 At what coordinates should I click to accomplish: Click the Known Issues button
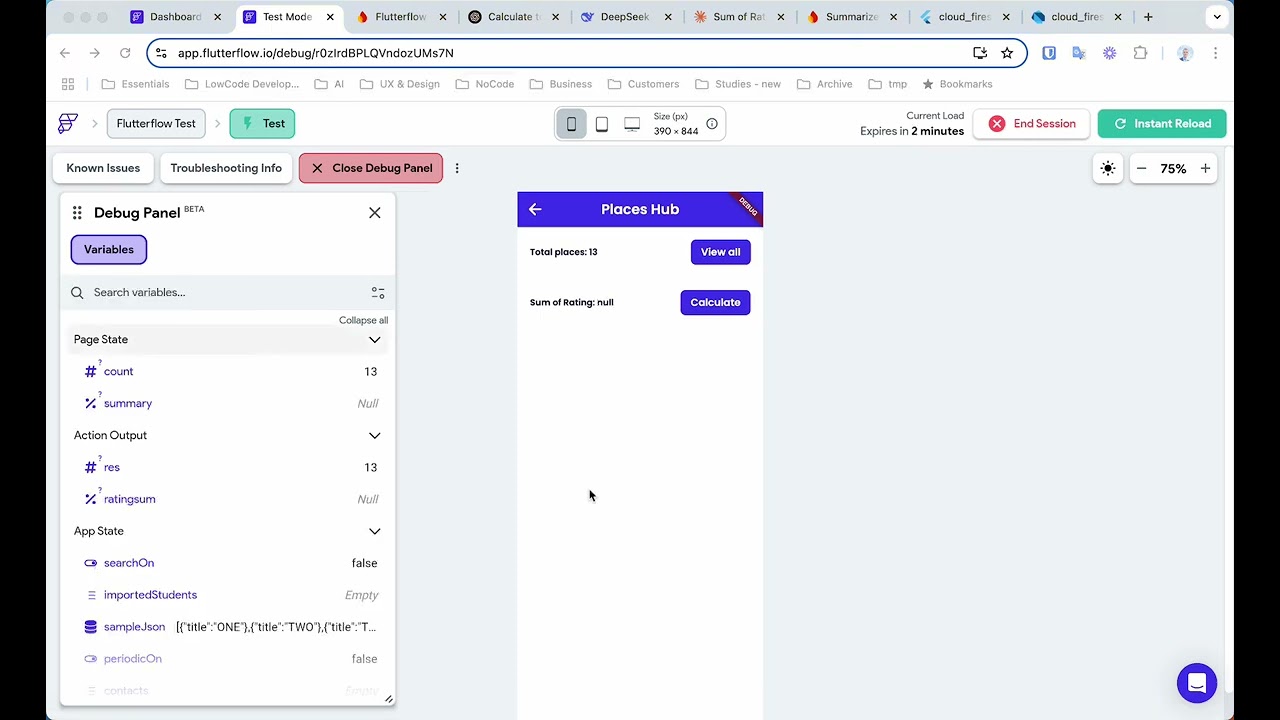[x=103, y=168]
